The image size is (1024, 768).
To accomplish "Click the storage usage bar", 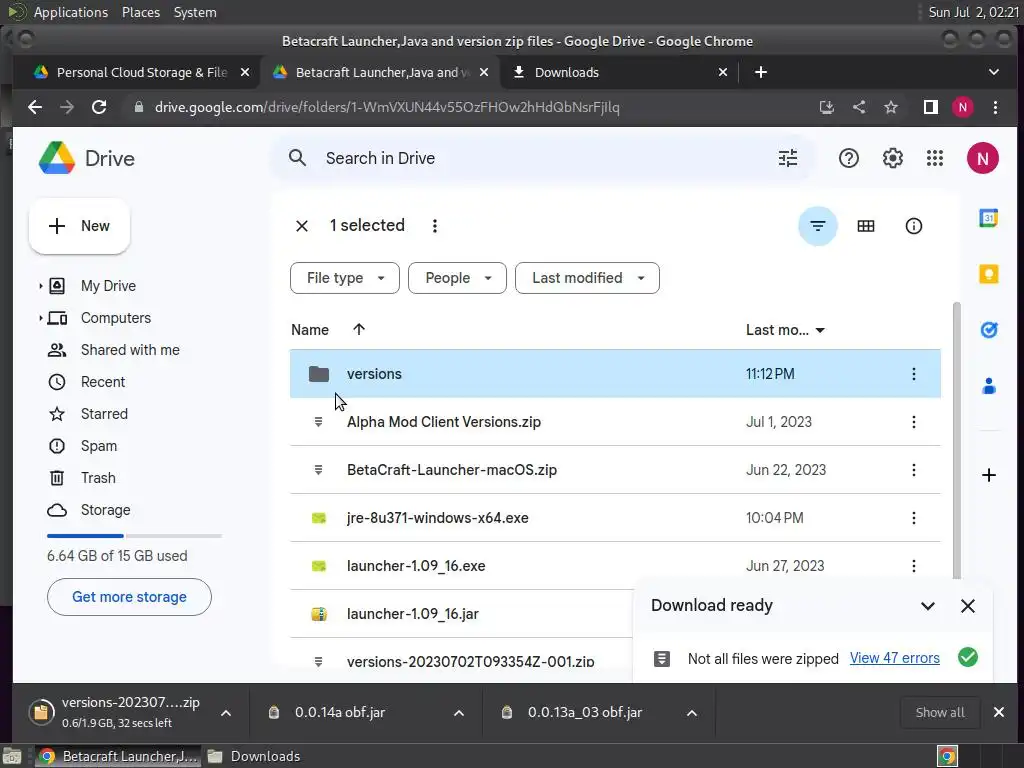I will click(135, 536).
